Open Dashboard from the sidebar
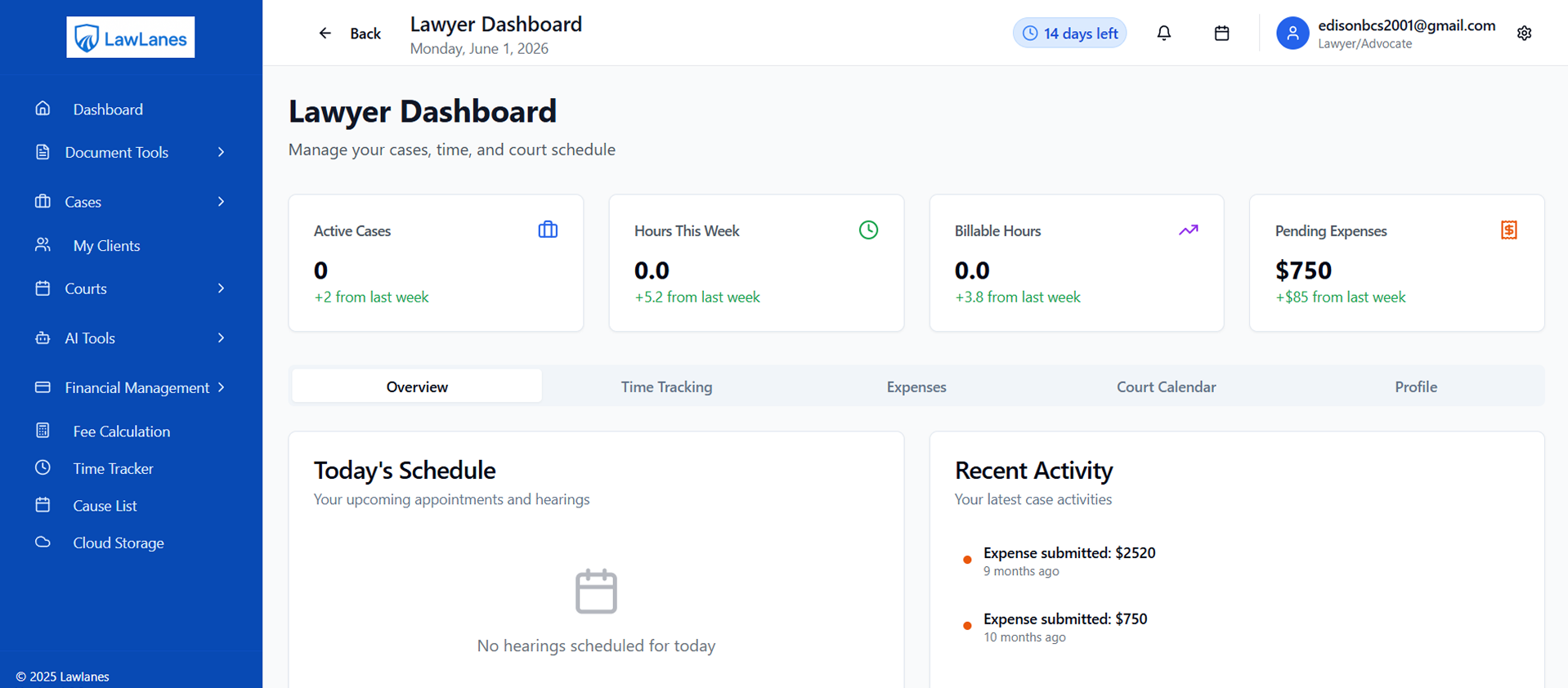 click(x=108, y=109)
